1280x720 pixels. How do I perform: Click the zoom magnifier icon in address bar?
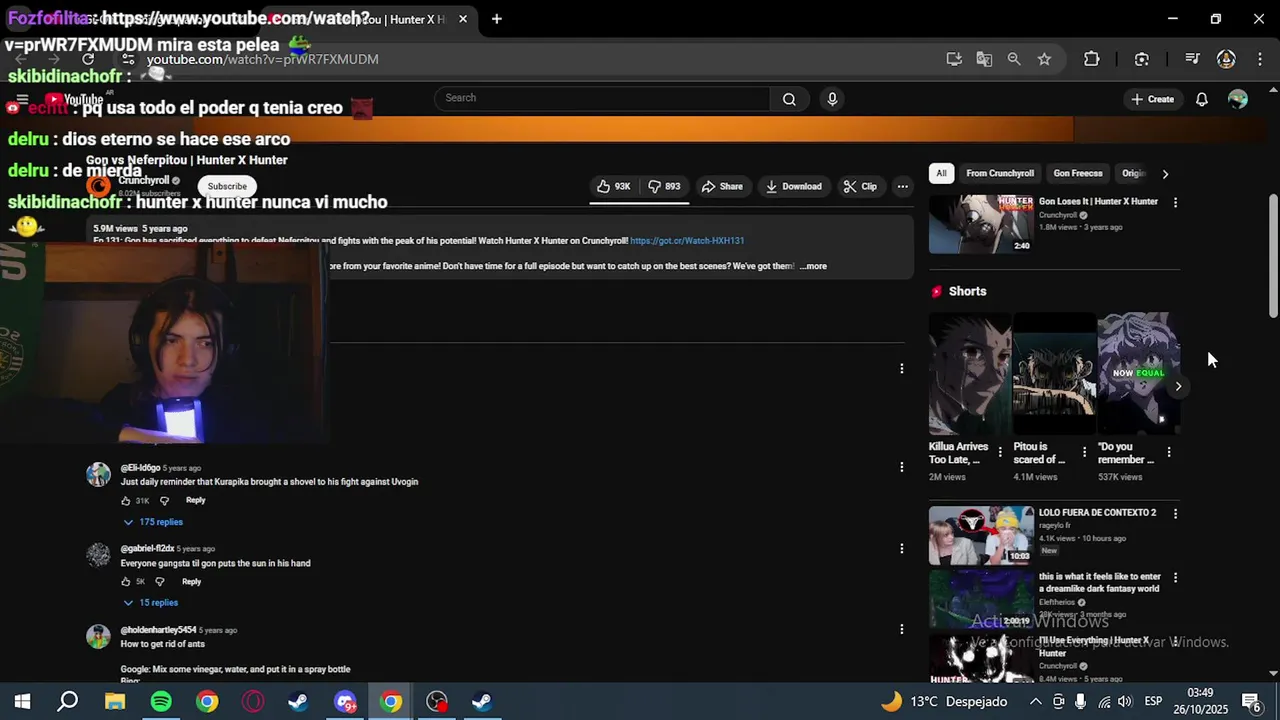(x=1014, y=59)
